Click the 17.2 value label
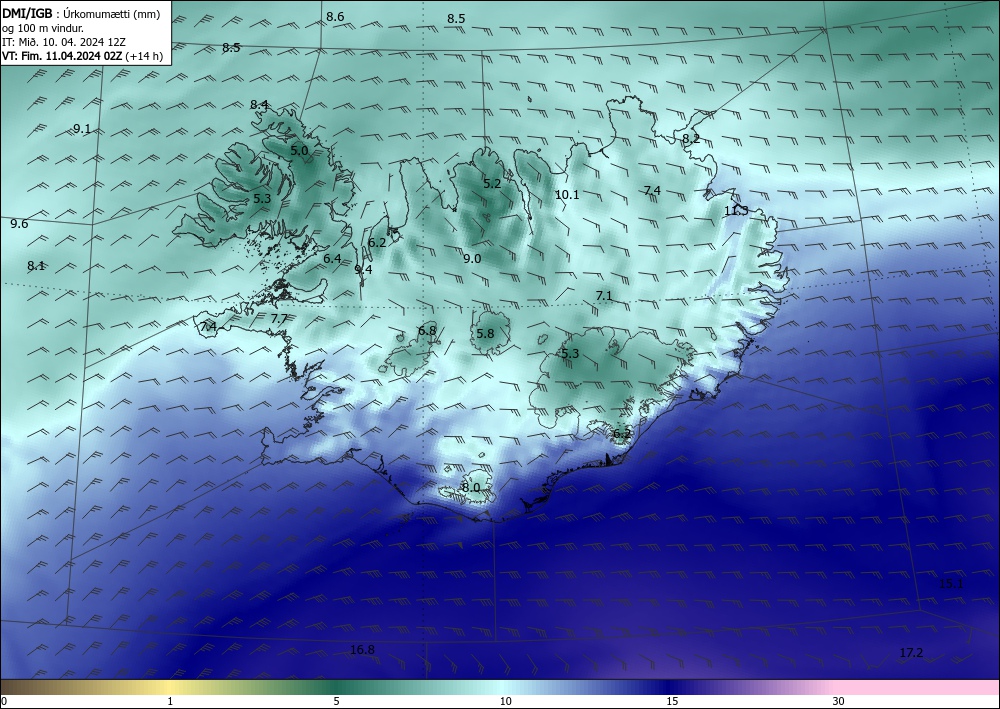Image resolution: width=1000 pixels, height=709 pixels. coord(911,652)
